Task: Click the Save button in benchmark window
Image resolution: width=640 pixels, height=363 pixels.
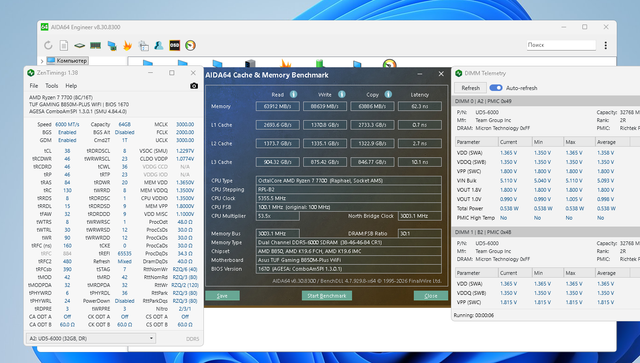Action: pos(222,296)
